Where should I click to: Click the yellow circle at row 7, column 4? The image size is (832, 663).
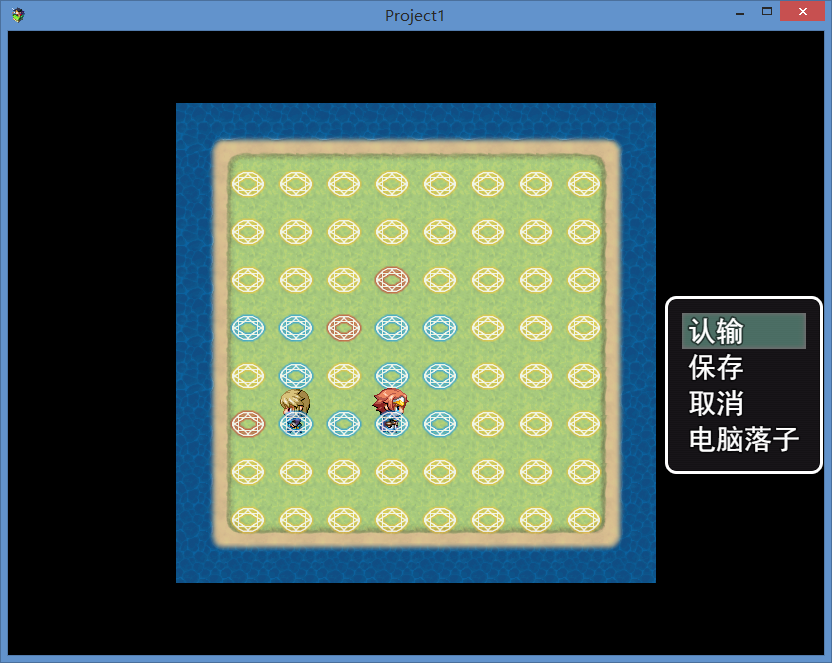tap(392, 472)
